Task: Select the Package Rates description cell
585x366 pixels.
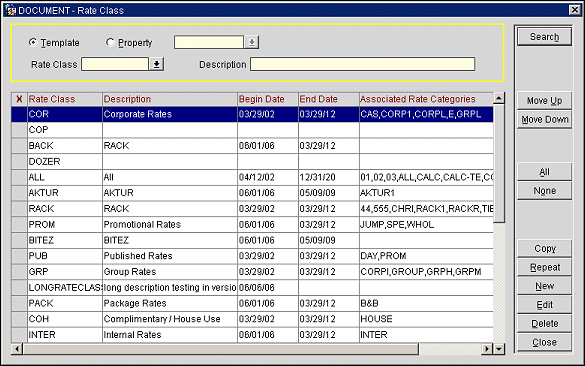Action: 170,303
